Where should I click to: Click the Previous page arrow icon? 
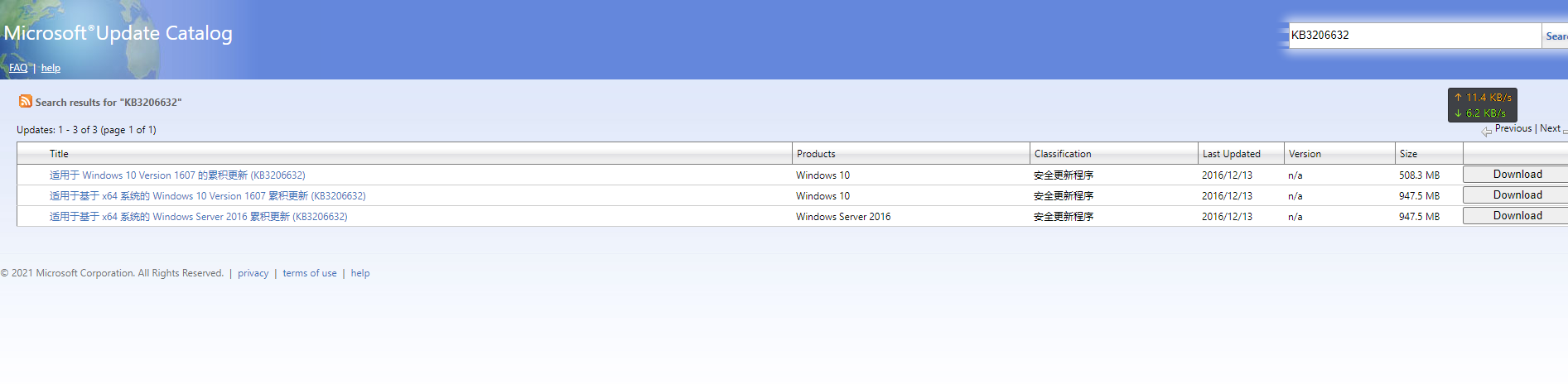click(x=1487, y=132)
